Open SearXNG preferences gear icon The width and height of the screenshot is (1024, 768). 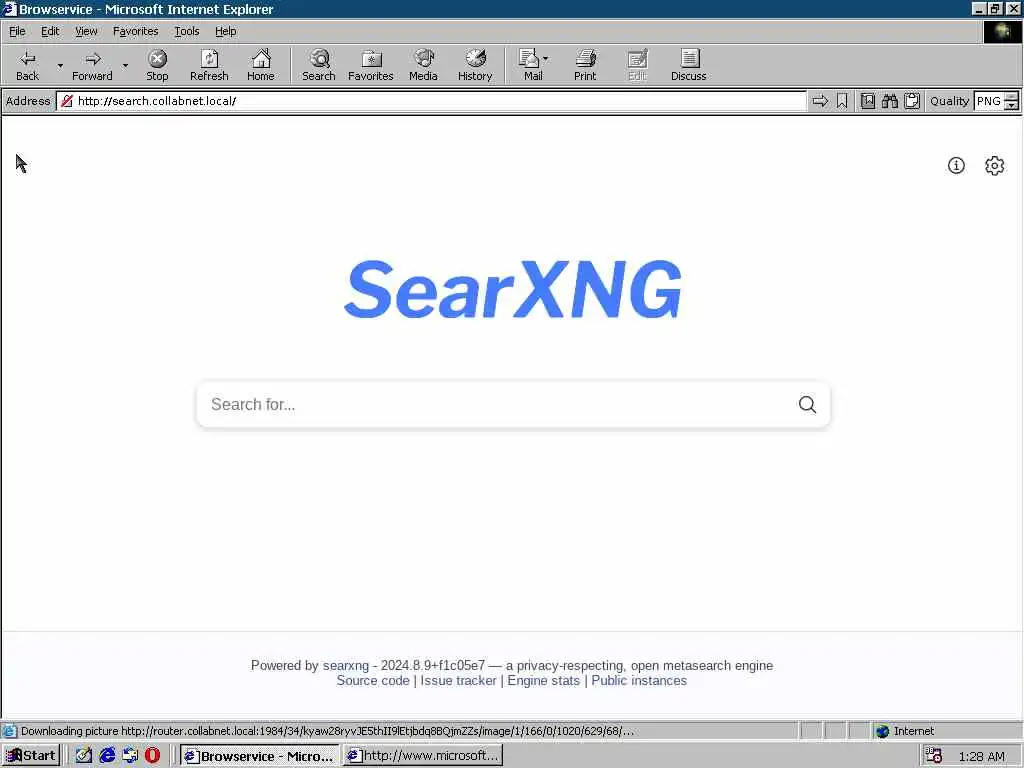click(995, 165)
